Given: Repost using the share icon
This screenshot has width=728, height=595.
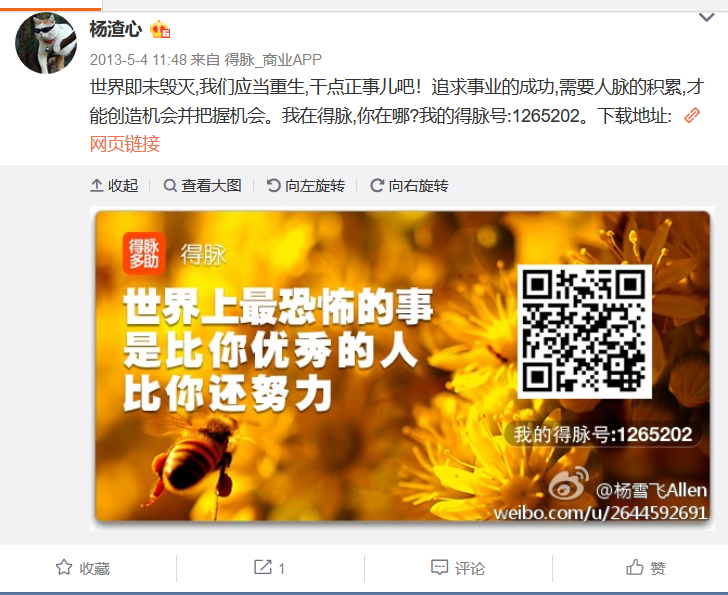Looking at the screenshot, I should click(262, 567).
